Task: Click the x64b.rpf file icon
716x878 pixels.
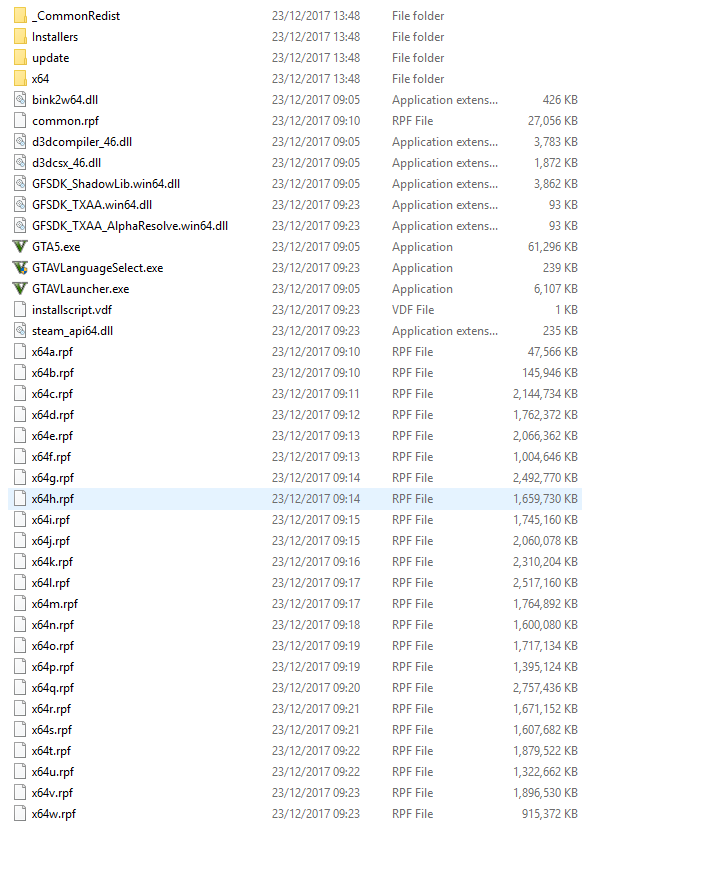Action: click(20, 373)
